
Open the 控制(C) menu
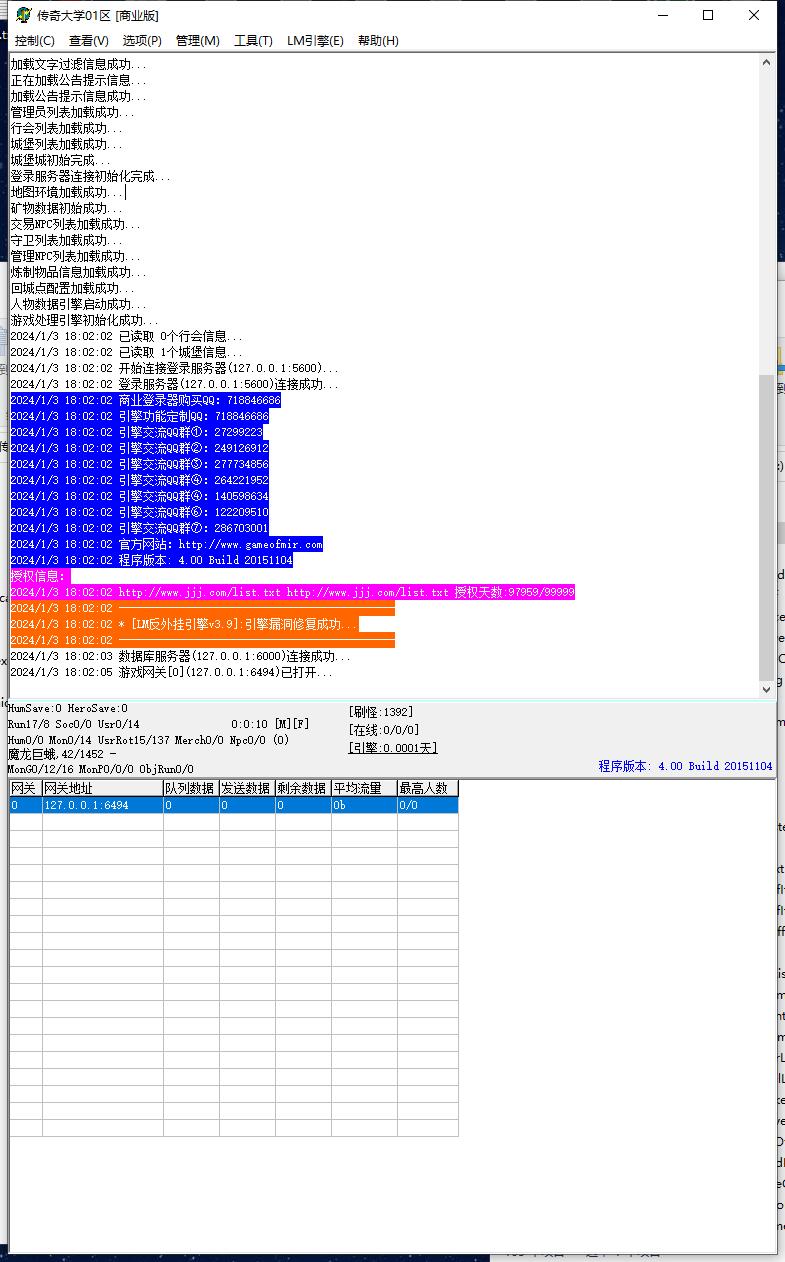point(35,41)
